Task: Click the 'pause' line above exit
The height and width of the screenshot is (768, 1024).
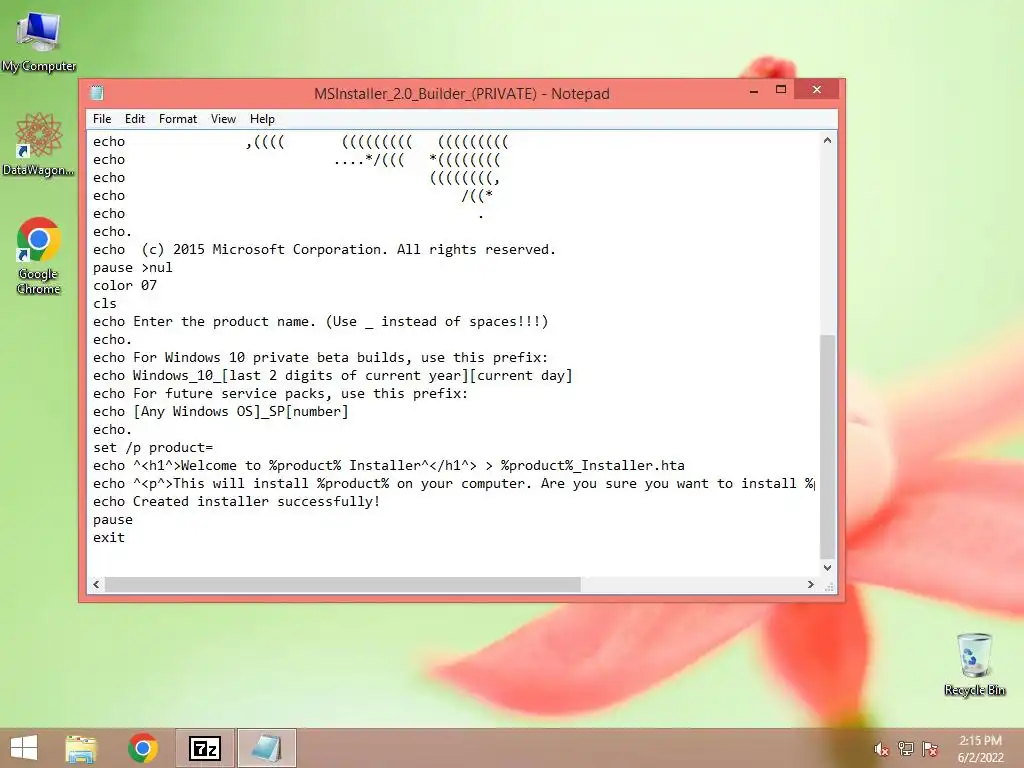Action: 112,520
